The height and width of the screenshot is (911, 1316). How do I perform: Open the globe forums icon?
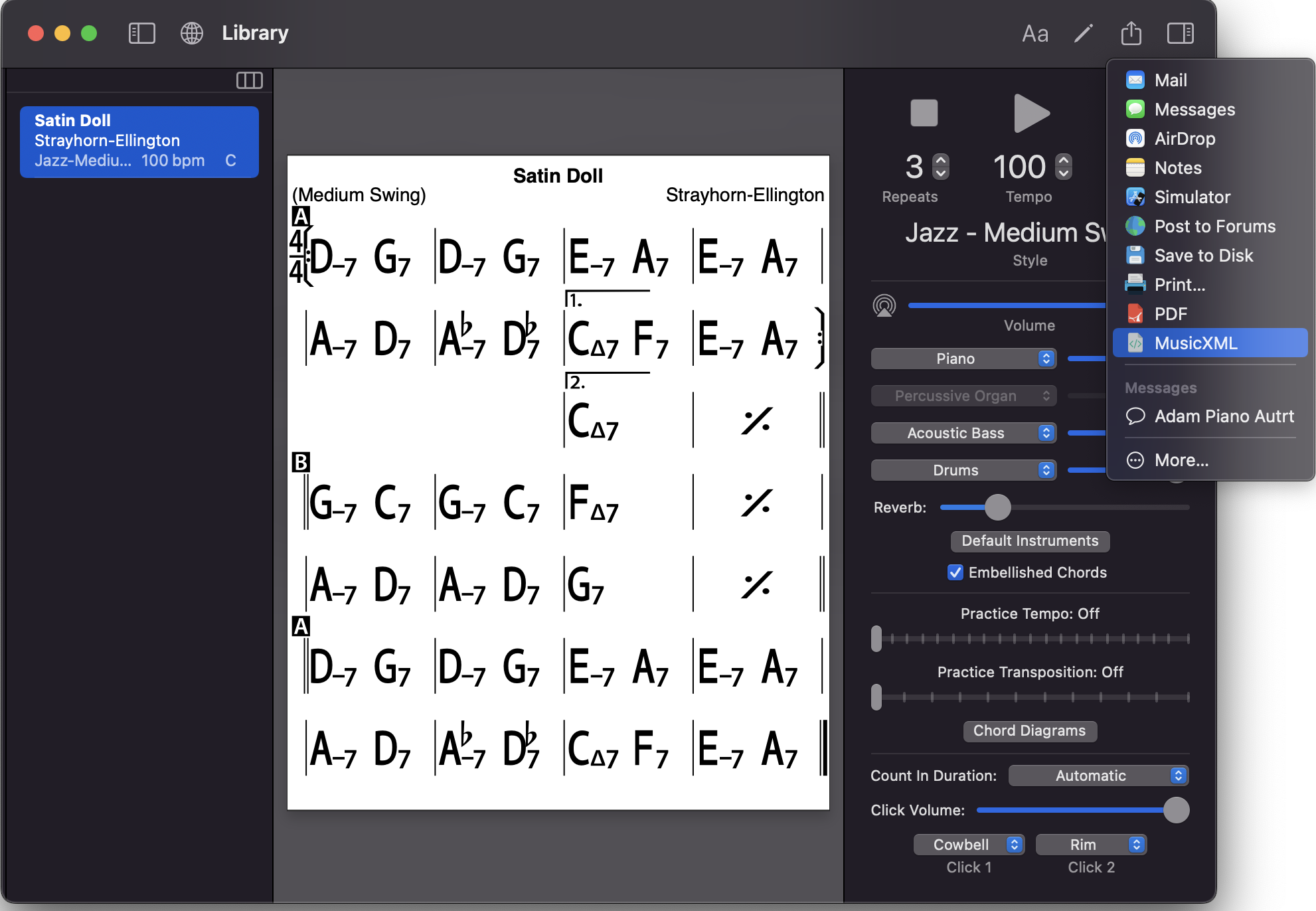[192, 33]
